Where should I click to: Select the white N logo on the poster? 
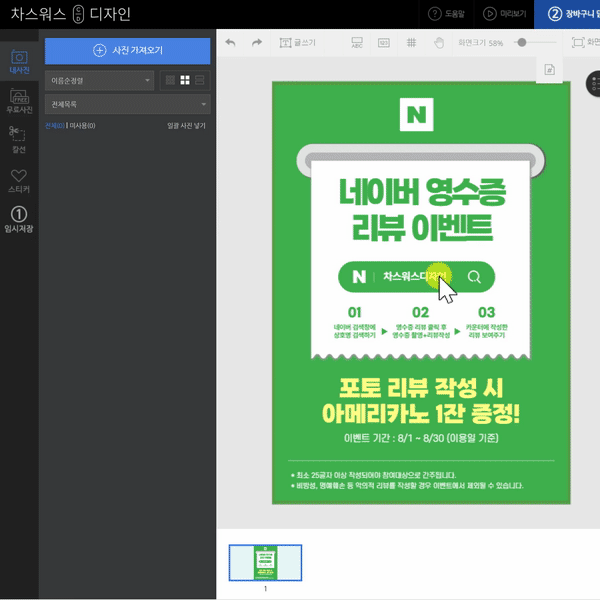(416, 114)
